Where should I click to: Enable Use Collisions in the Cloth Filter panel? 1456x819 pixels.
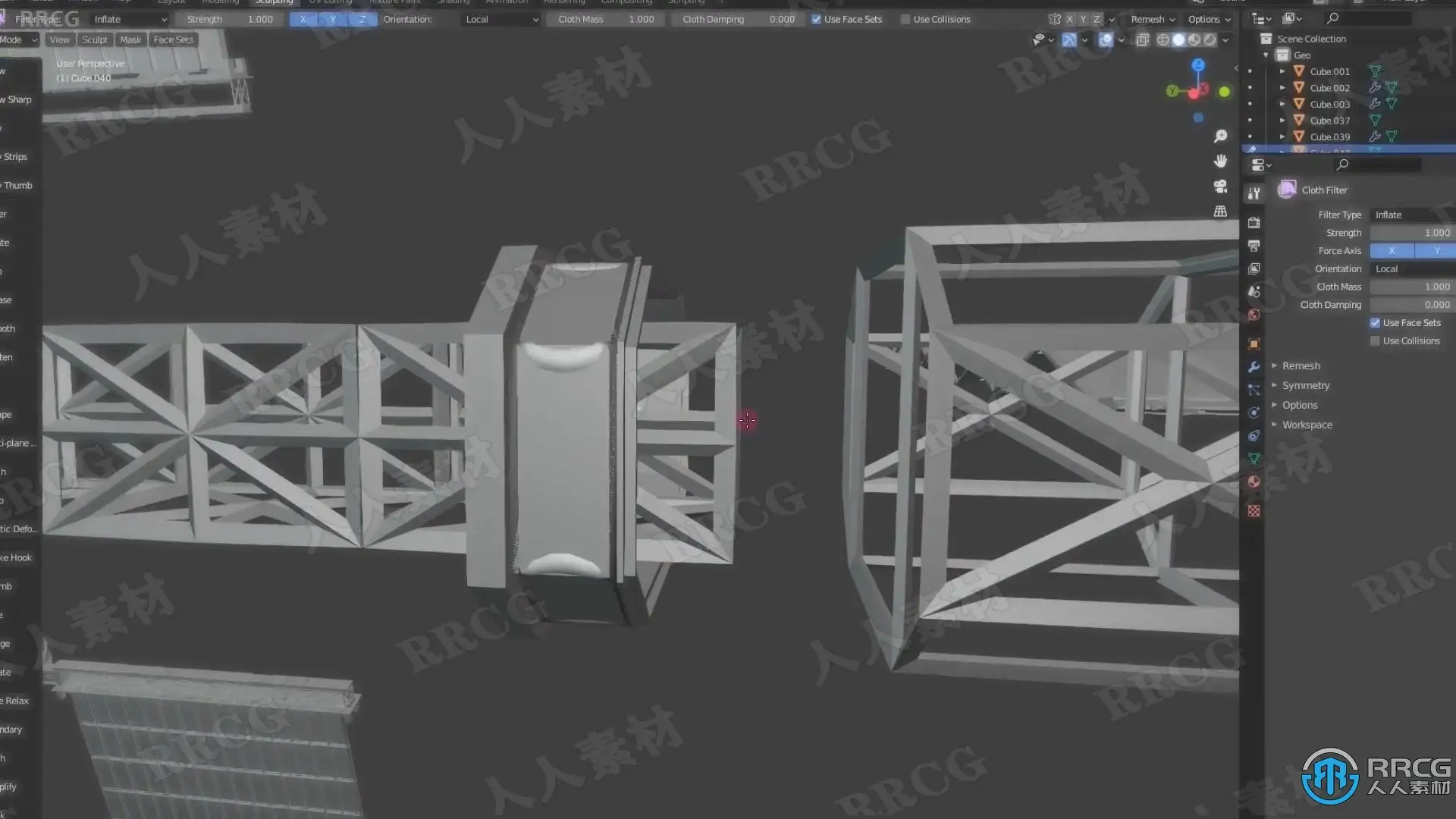tap(1375, 341)
